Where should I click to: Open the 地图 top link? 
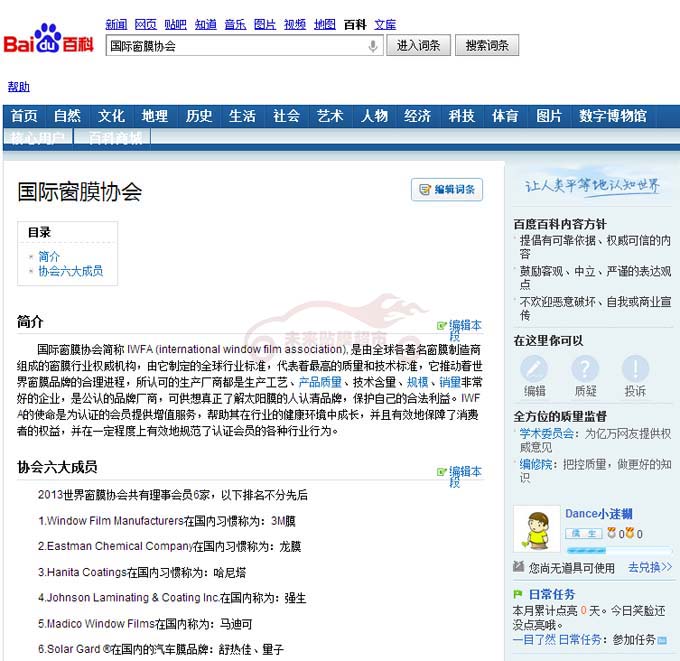coord(325,25)
